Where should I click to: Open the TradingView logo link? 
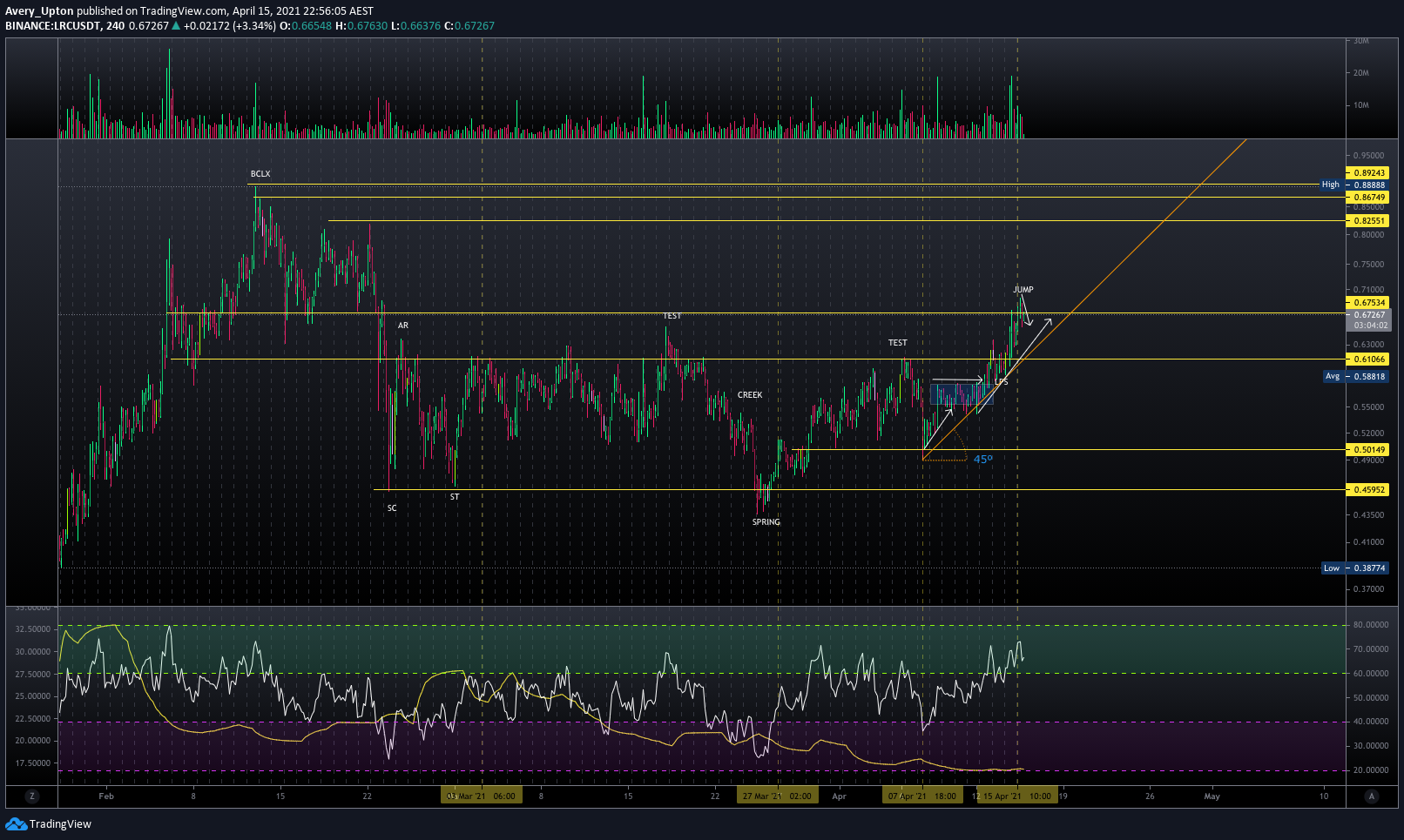(x=48, y=823)
